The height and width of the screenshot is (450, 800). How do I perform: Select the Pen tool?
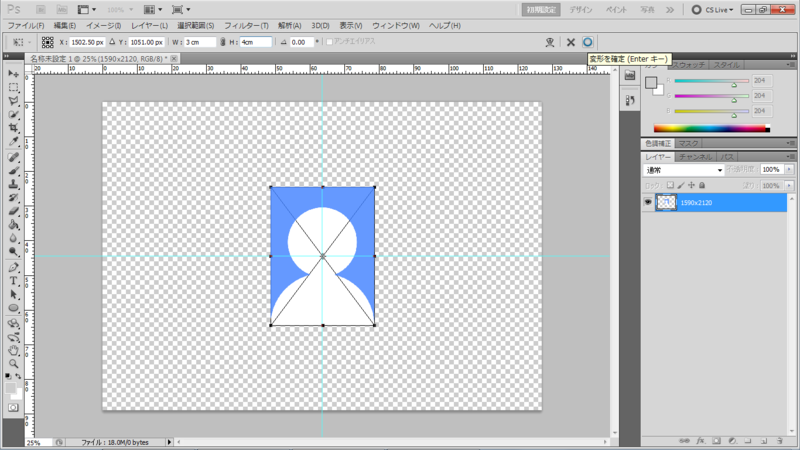[x=13, y=268]
